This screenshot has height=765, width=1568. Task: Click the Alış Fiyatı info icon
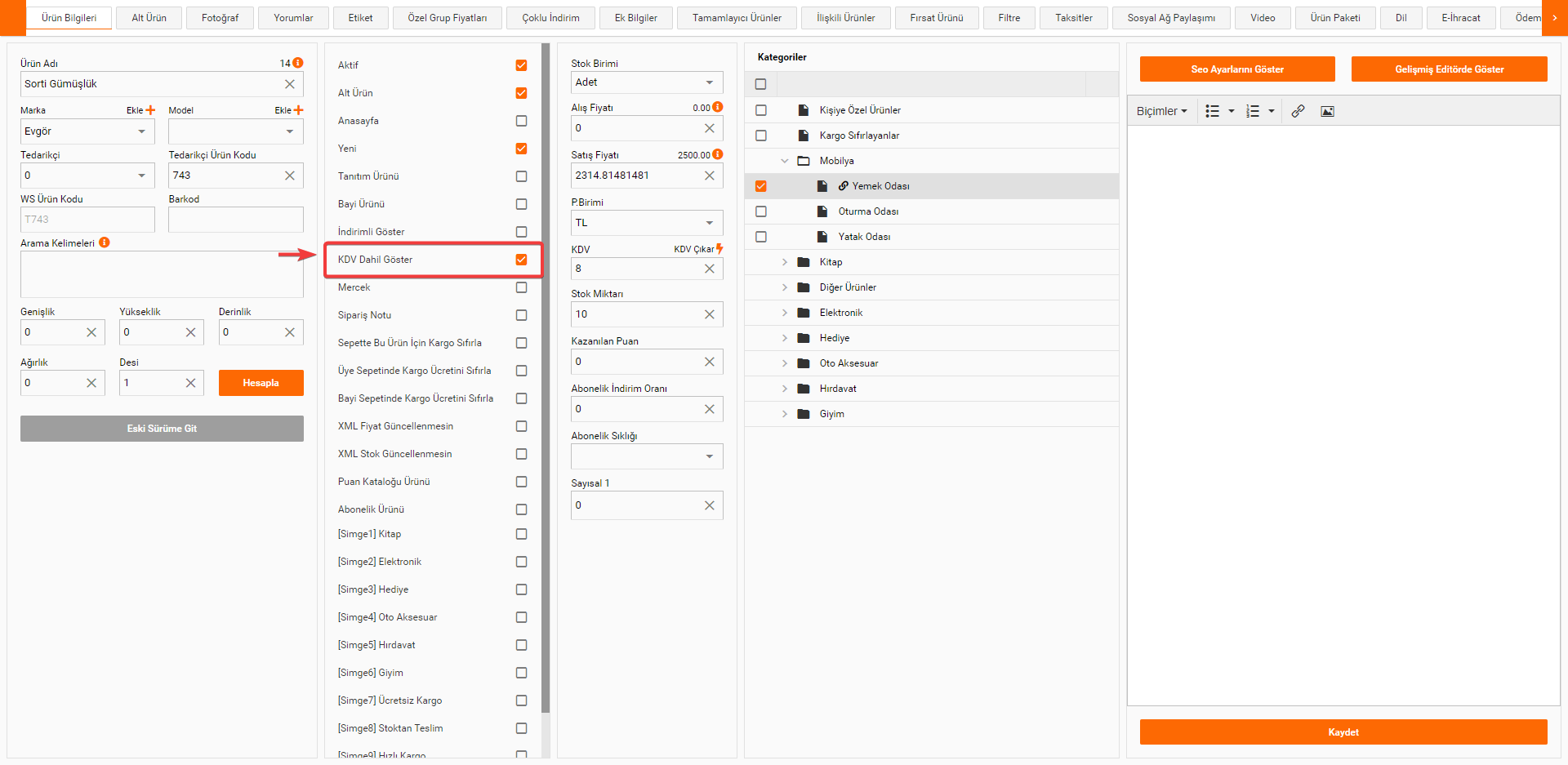point(718,107)
